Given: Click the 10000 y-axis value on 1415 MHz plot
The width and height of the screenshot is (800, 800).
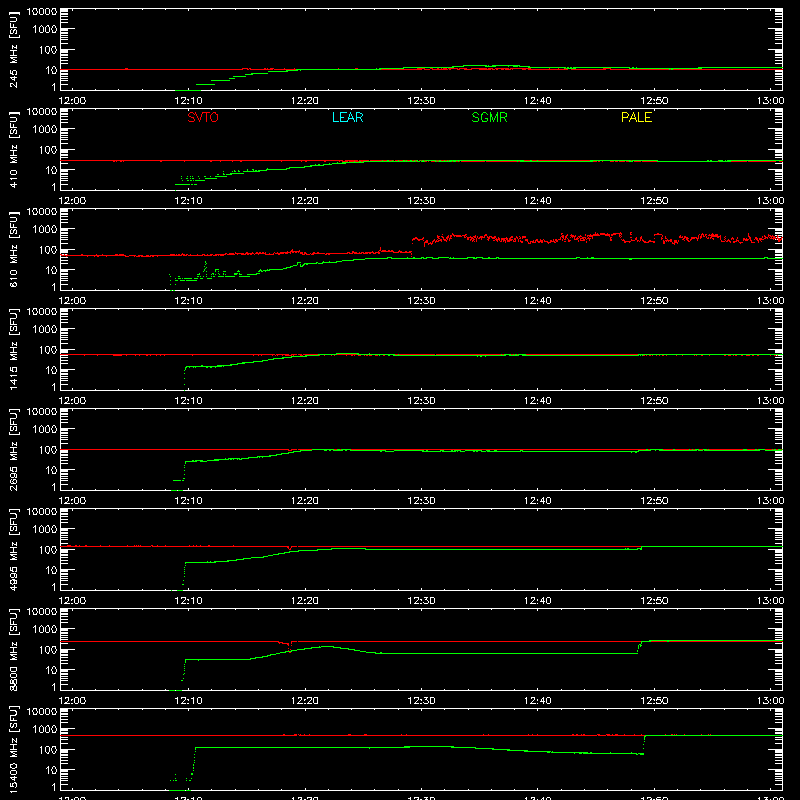Looking at the screenshot, I should 42,312.
